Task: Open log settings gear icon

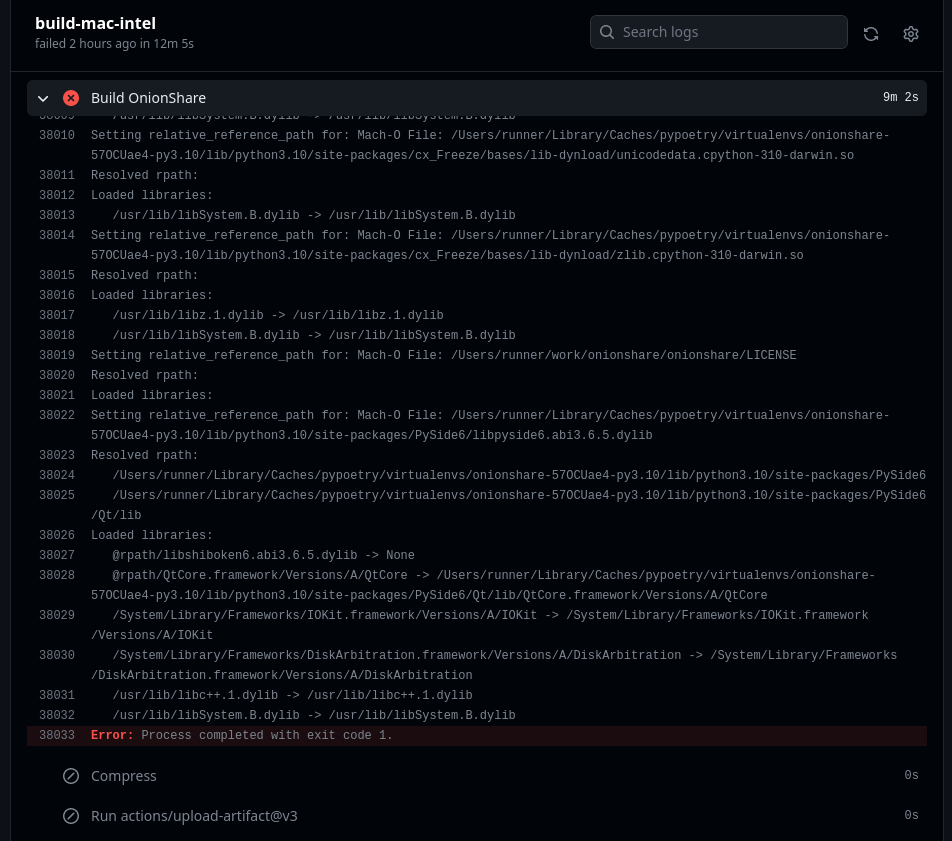Action: point(910,34)
